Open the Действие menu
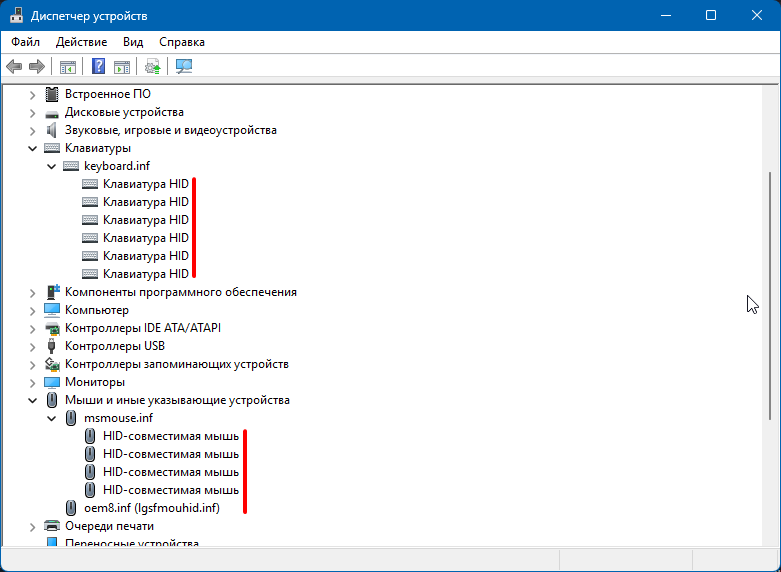 point(81,42)
